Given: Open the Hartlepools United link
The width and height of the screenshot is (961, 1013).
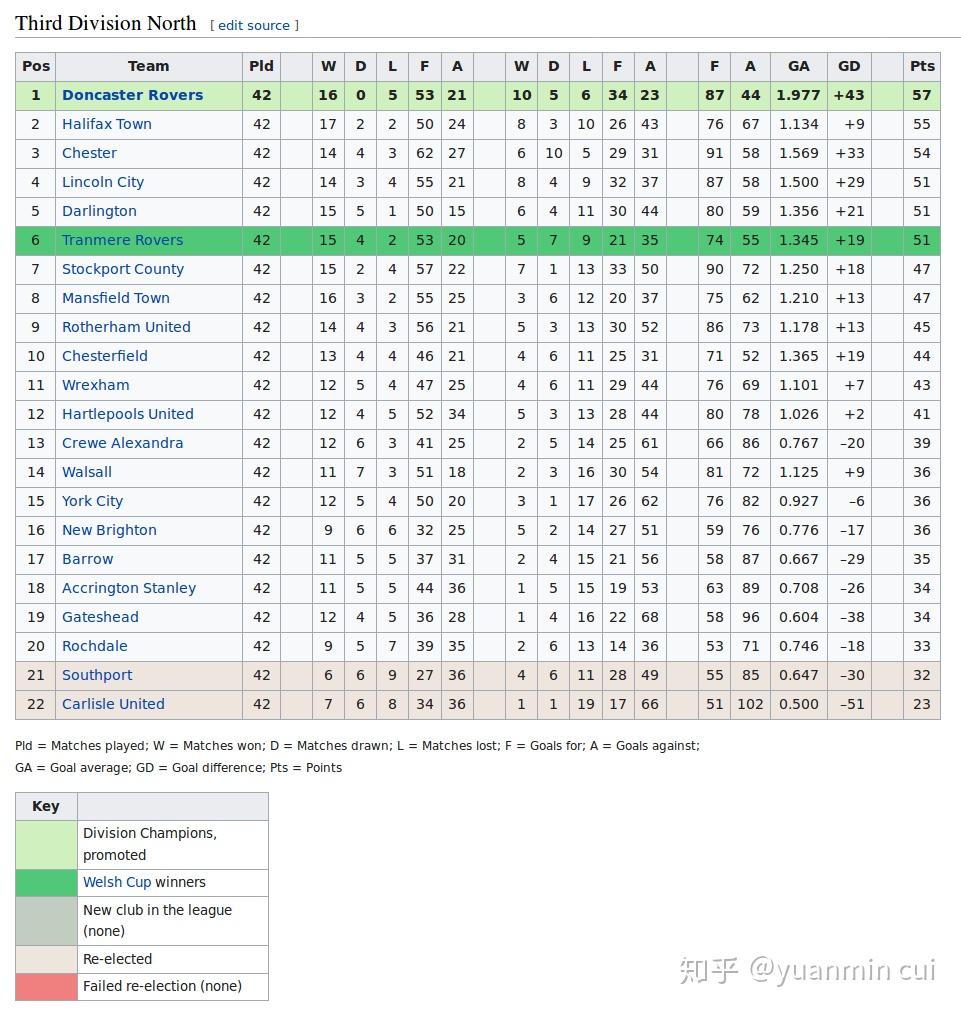Looking at the screenshot, I should (x=128, y=414).
